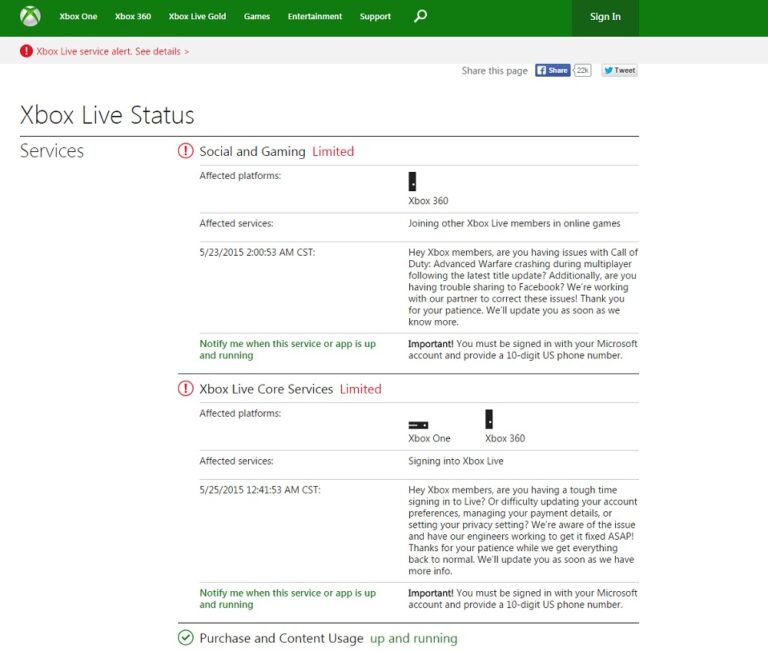768x651 pixels.
Task: Click the timestamp '5/25/2015 12:41:53 AM CST:'
Action: (x=260, y=490)
